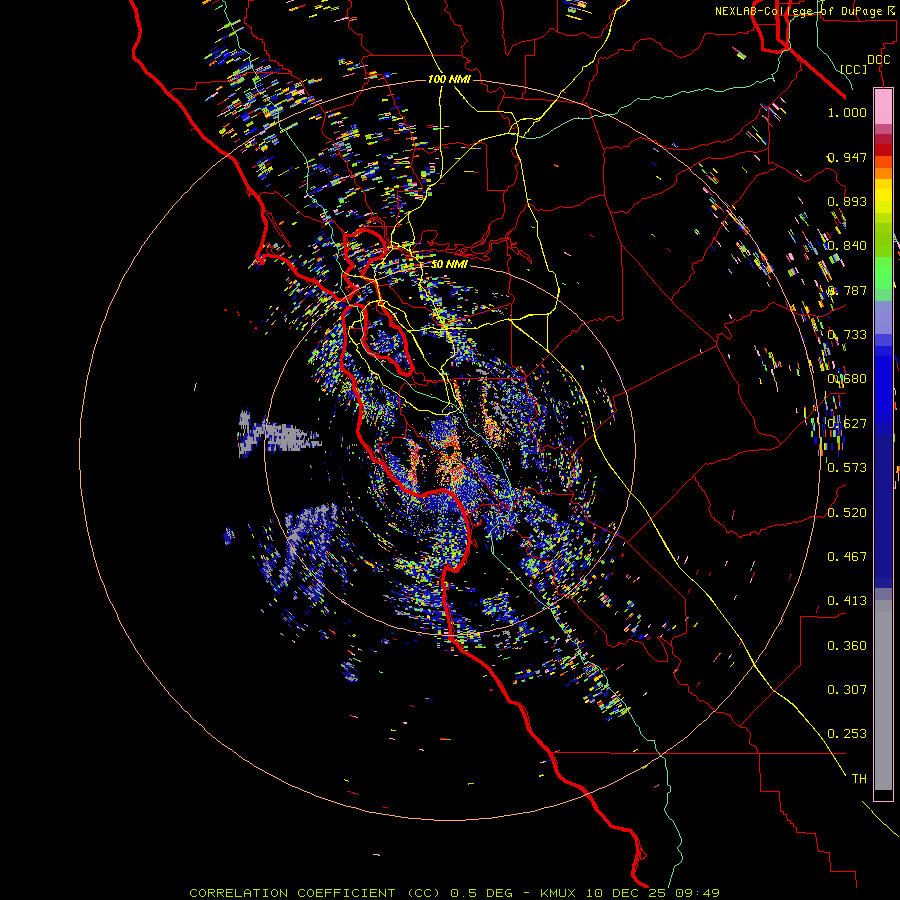Pick the yellow segment of the color bar
Viewport: 900px width, 900px height.
tap(883, 196)
